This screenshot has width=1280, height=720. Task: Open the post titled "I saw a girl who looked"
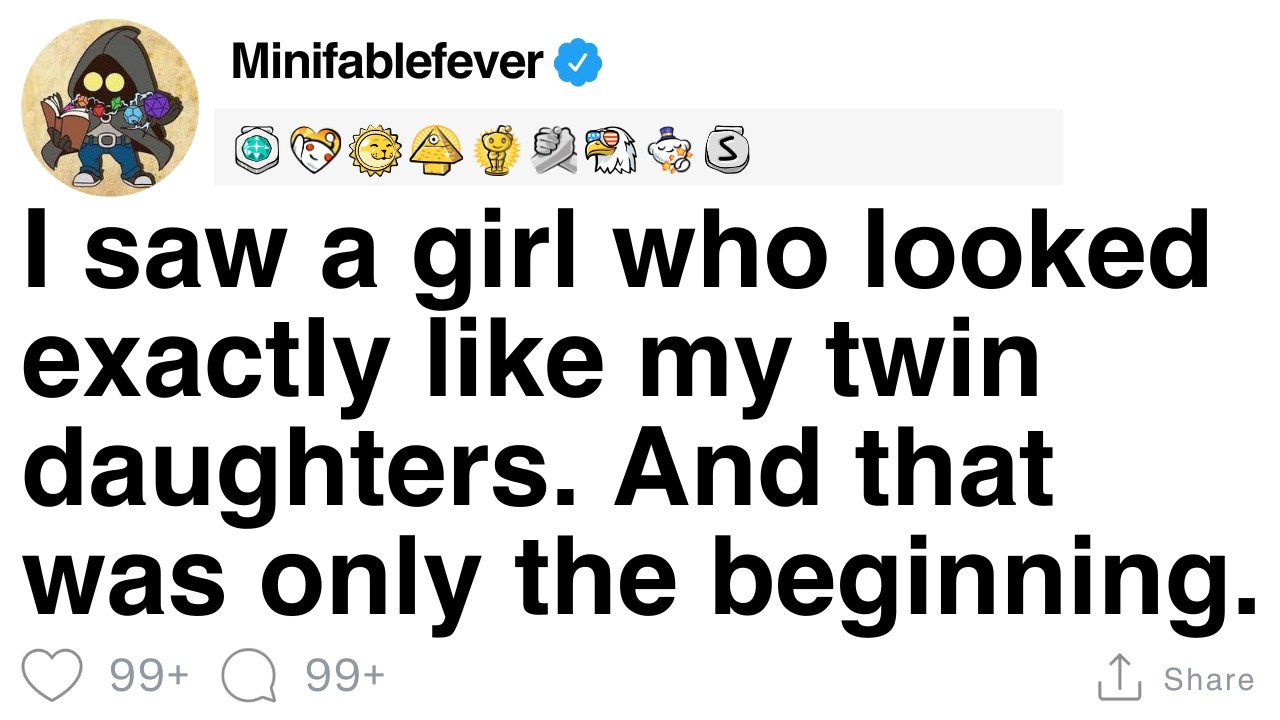[640, 420]
